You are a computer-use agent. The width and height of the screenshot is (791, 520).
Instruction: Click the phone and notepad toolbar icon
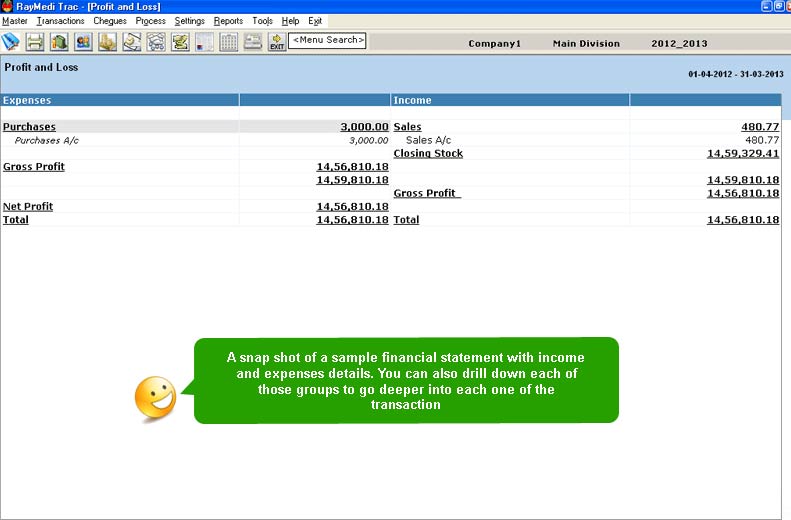(132, 42)
